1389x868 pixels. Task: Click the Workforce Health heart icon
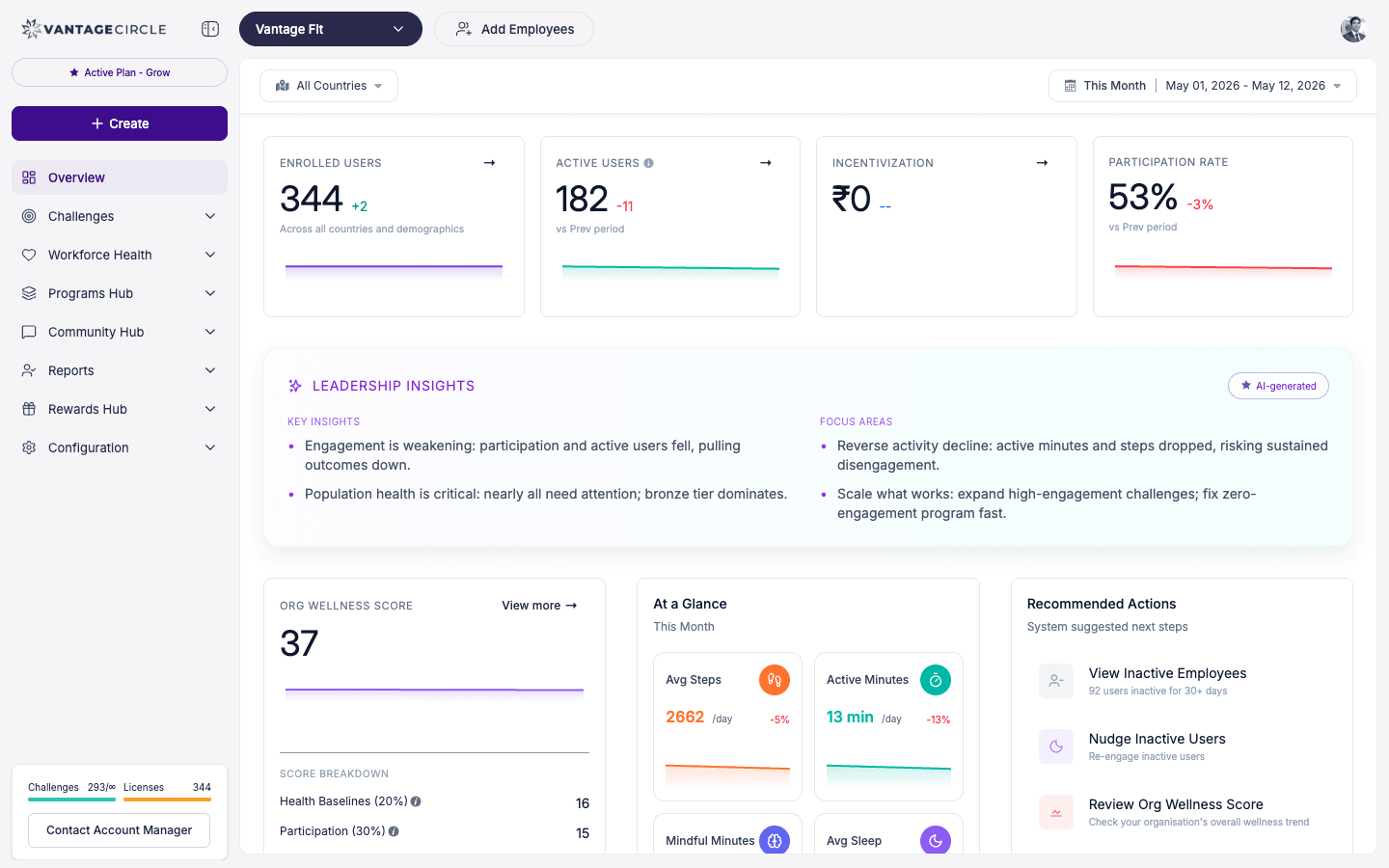(x=29, y=255)
